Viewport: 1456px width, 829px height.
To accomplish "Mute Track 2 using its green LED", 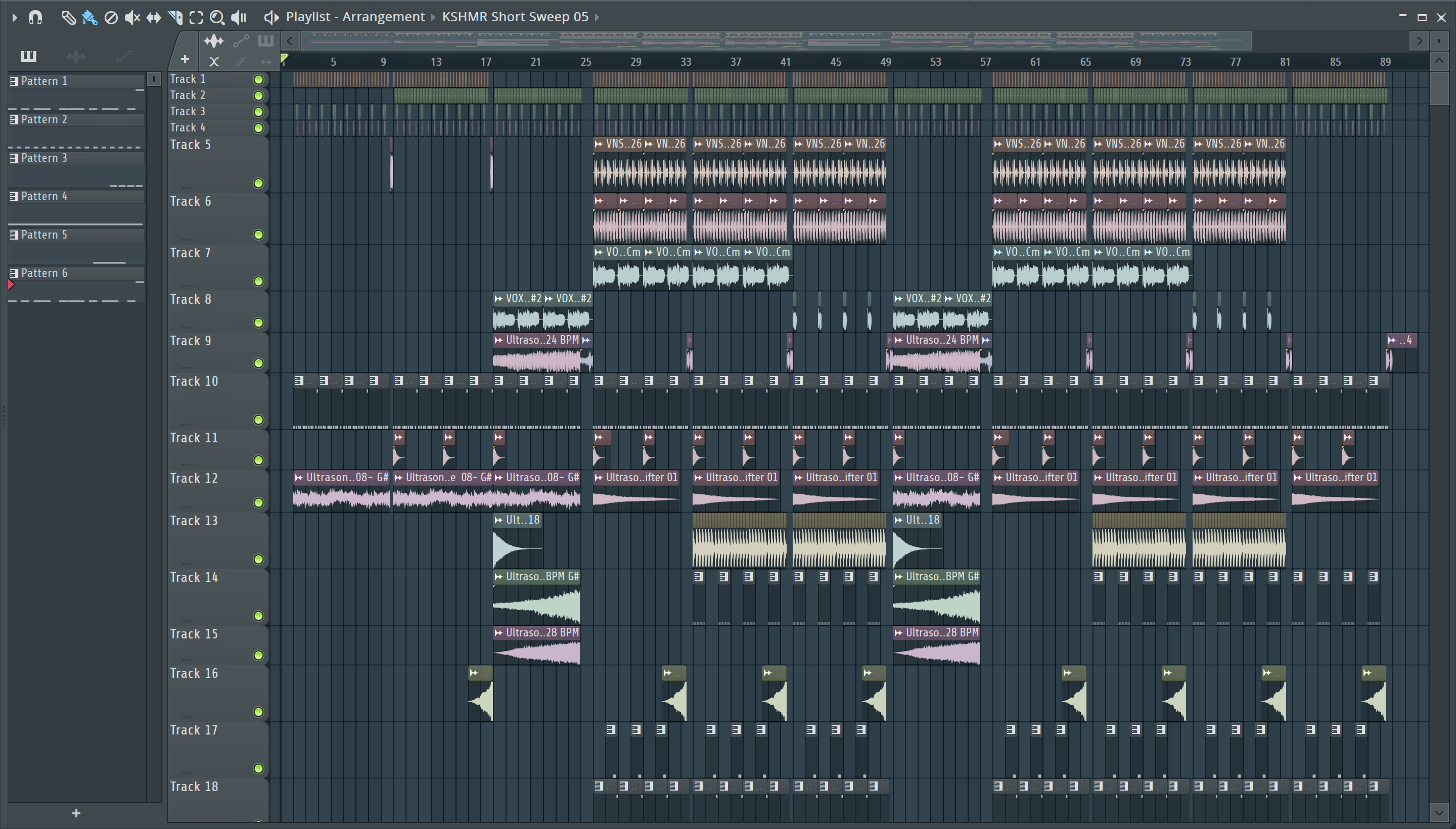I will pyautogui.click(x=258, y=96).
